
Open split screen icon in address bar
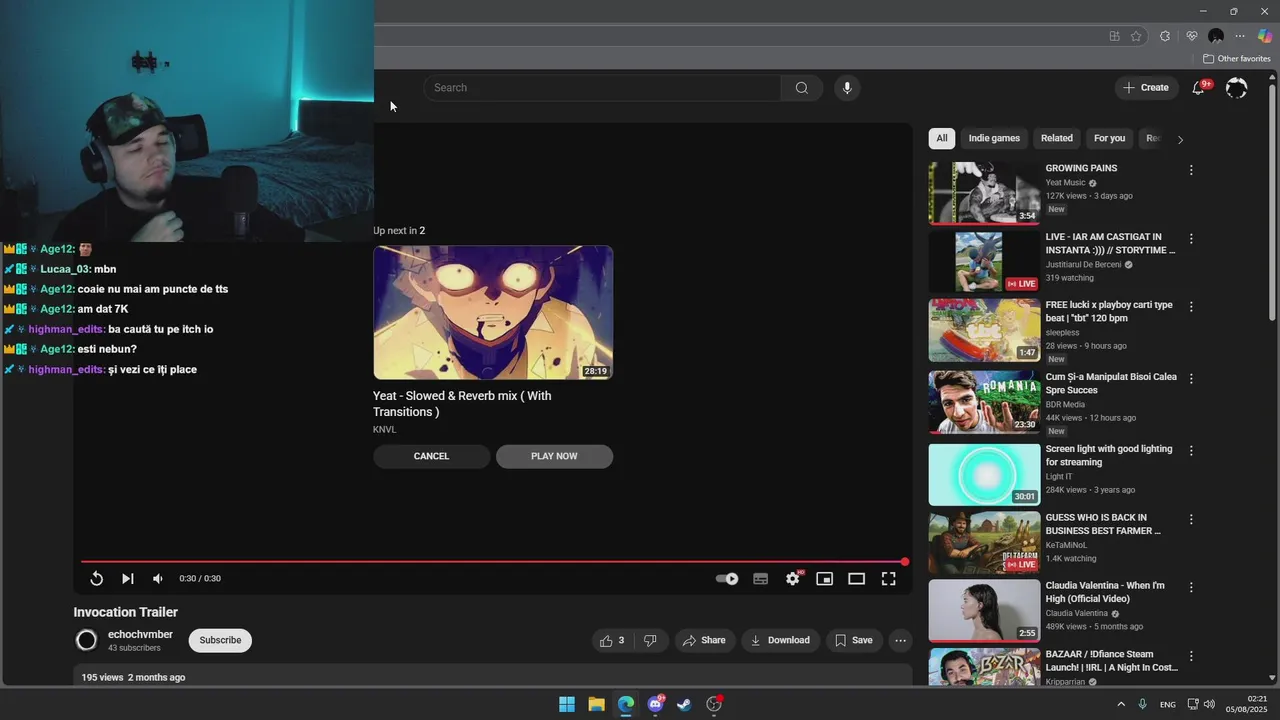point(1114,36)
